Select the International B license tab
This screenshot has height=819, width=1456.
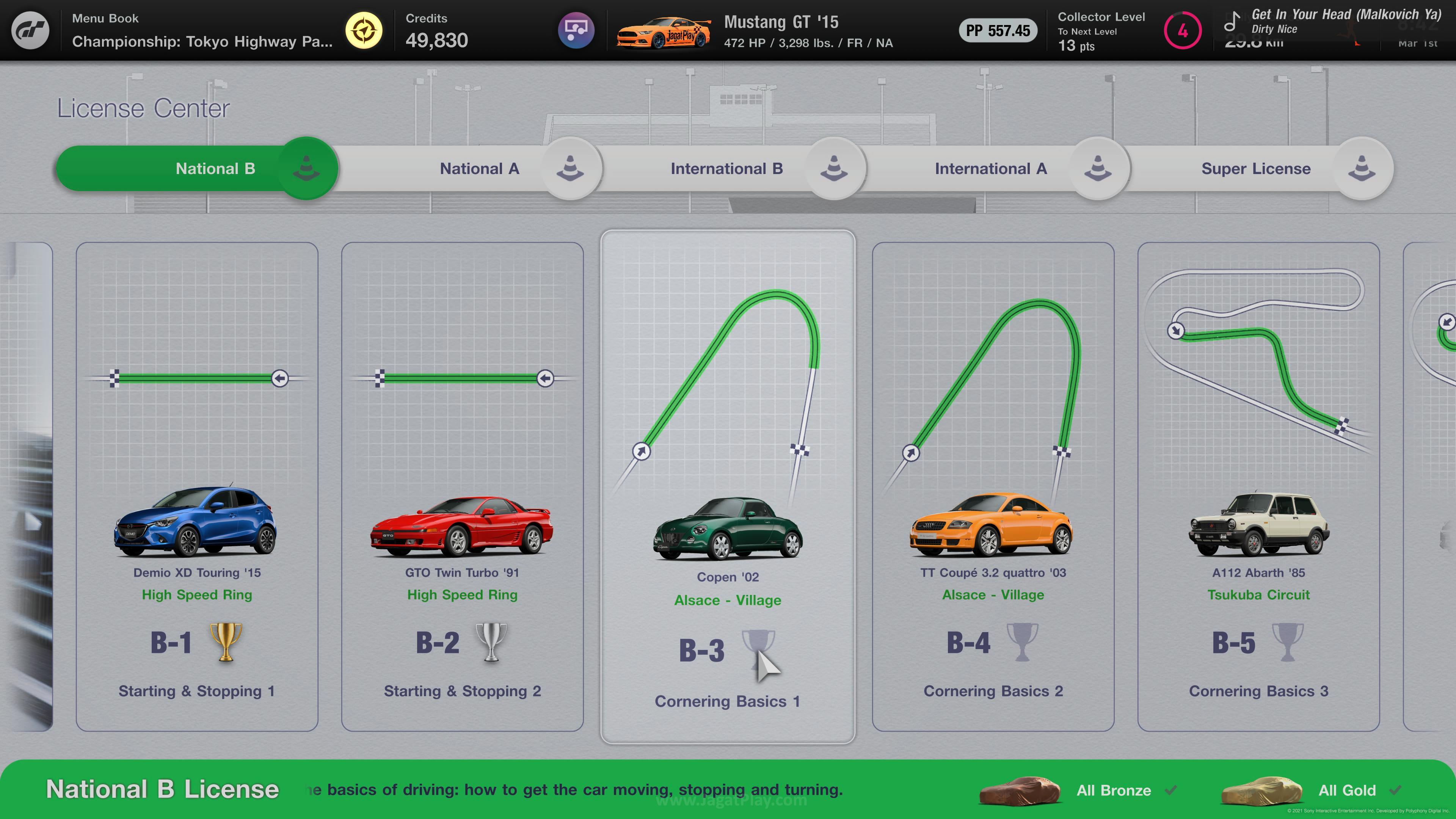coord(726,168)
